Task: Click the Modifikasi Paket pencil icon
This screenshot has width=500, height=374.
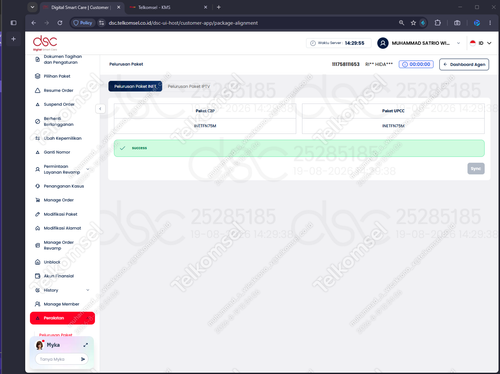Action: pyautogui.click(x=37, y=214)
